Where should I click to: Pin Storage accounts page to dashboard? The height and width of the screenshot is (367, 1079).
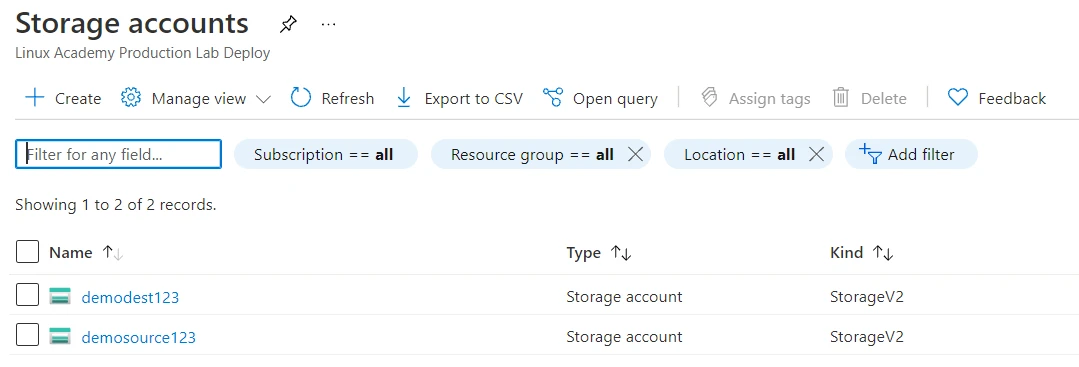288,25
